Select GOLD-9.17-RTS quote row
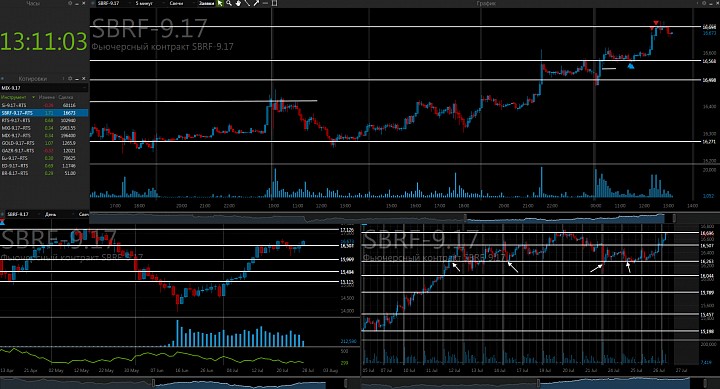This screenshot has width=720, height=389. (45, 143)
